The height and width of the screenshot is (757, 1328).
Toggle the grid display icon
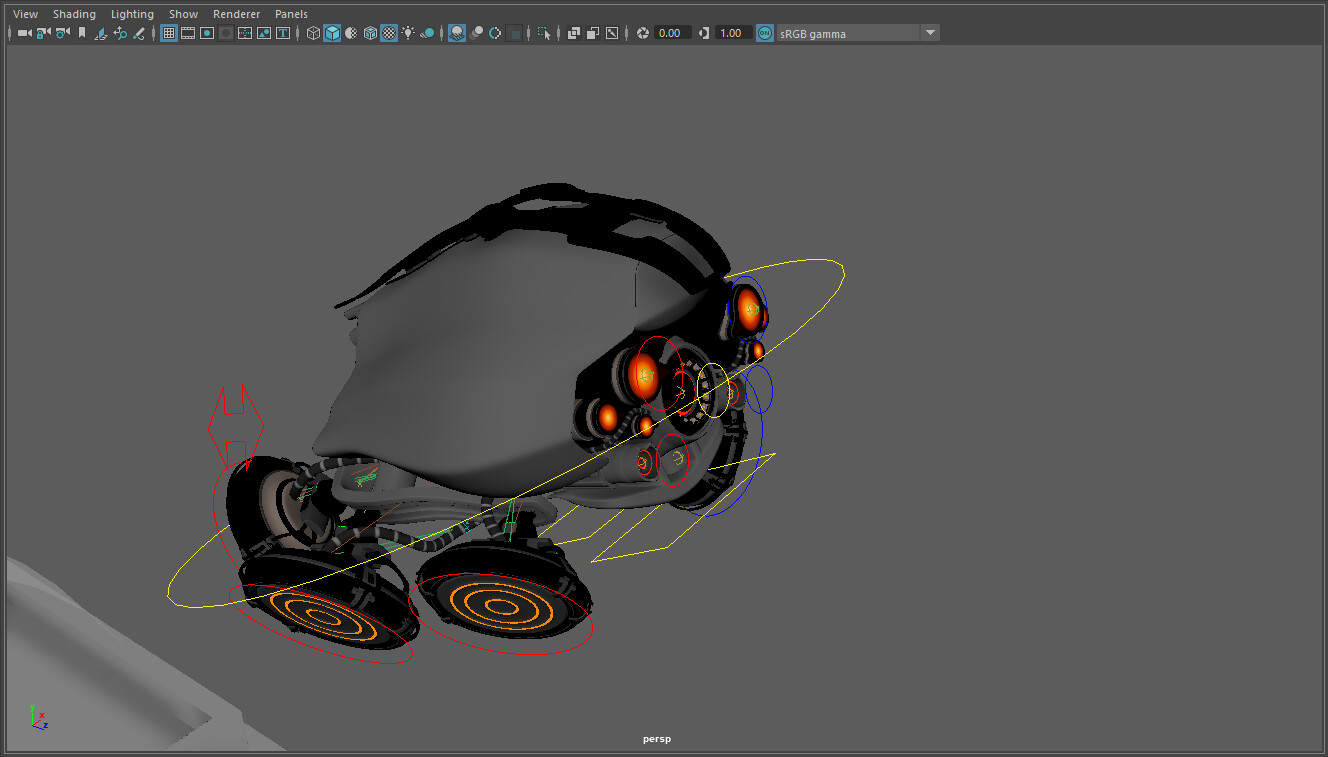[168, 32]
